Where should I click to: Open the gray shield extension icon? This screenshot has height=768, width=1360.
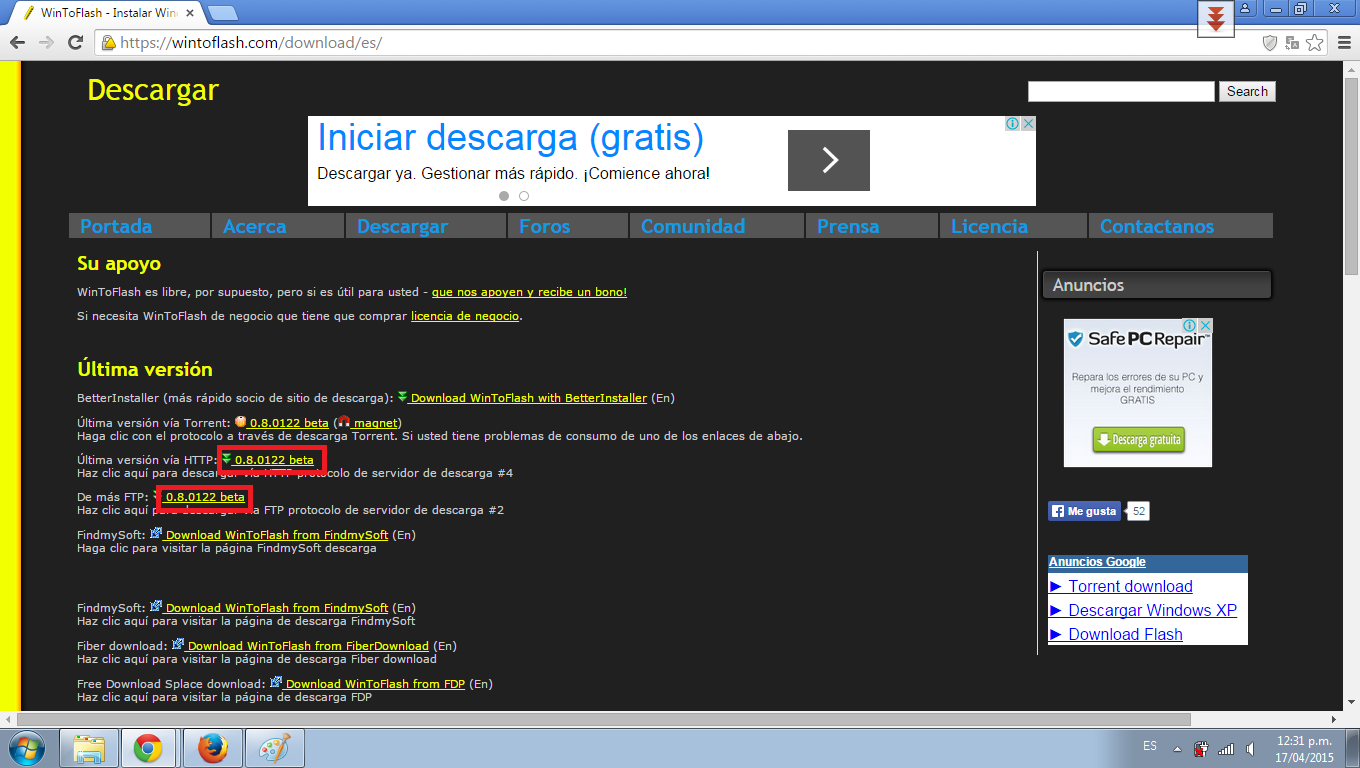[1270, 43]
